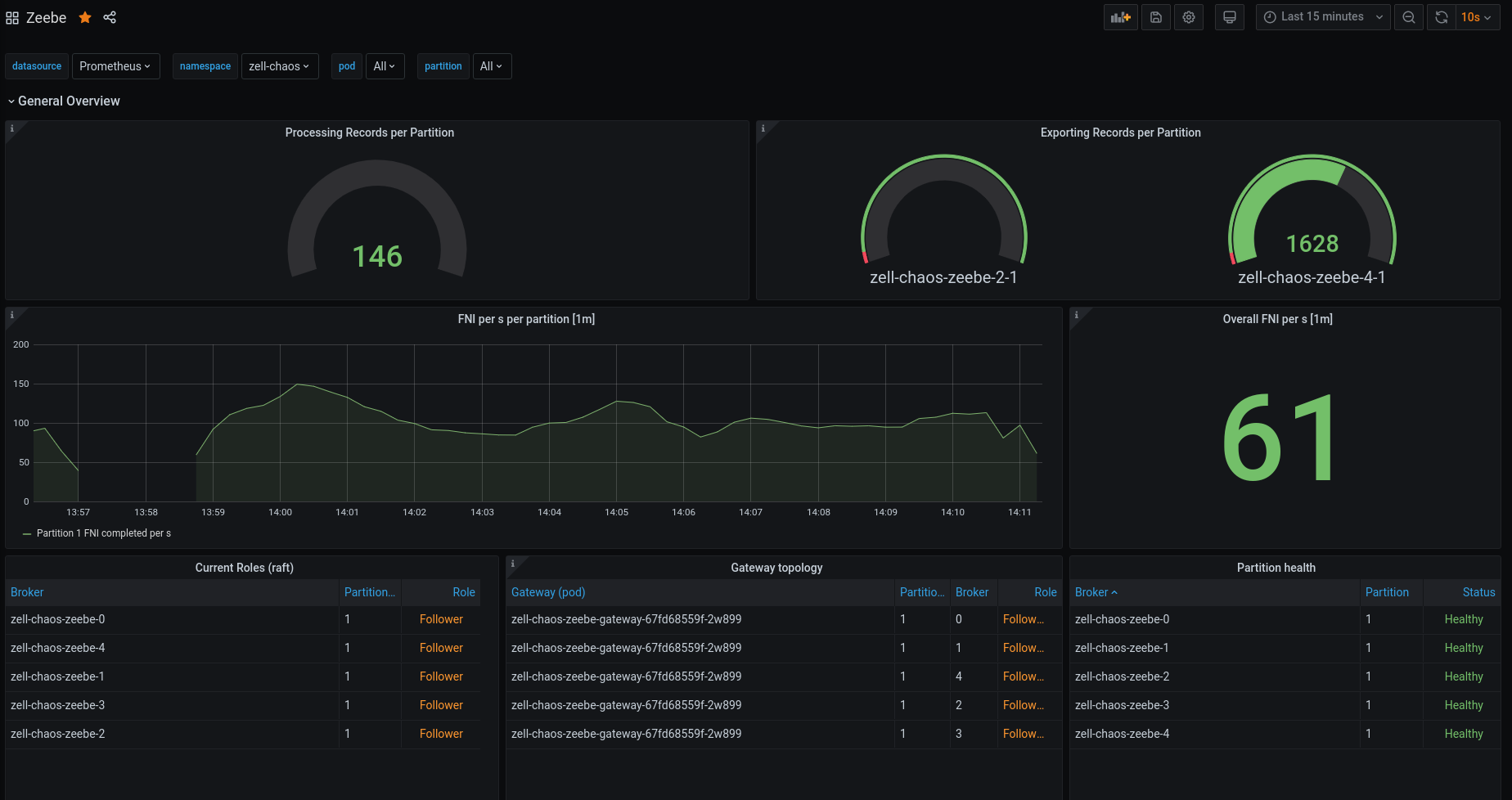Click the Zoom out time range icon
Image resolution: width=1512 pixels, height=800 pixels.
[1408, 17]
